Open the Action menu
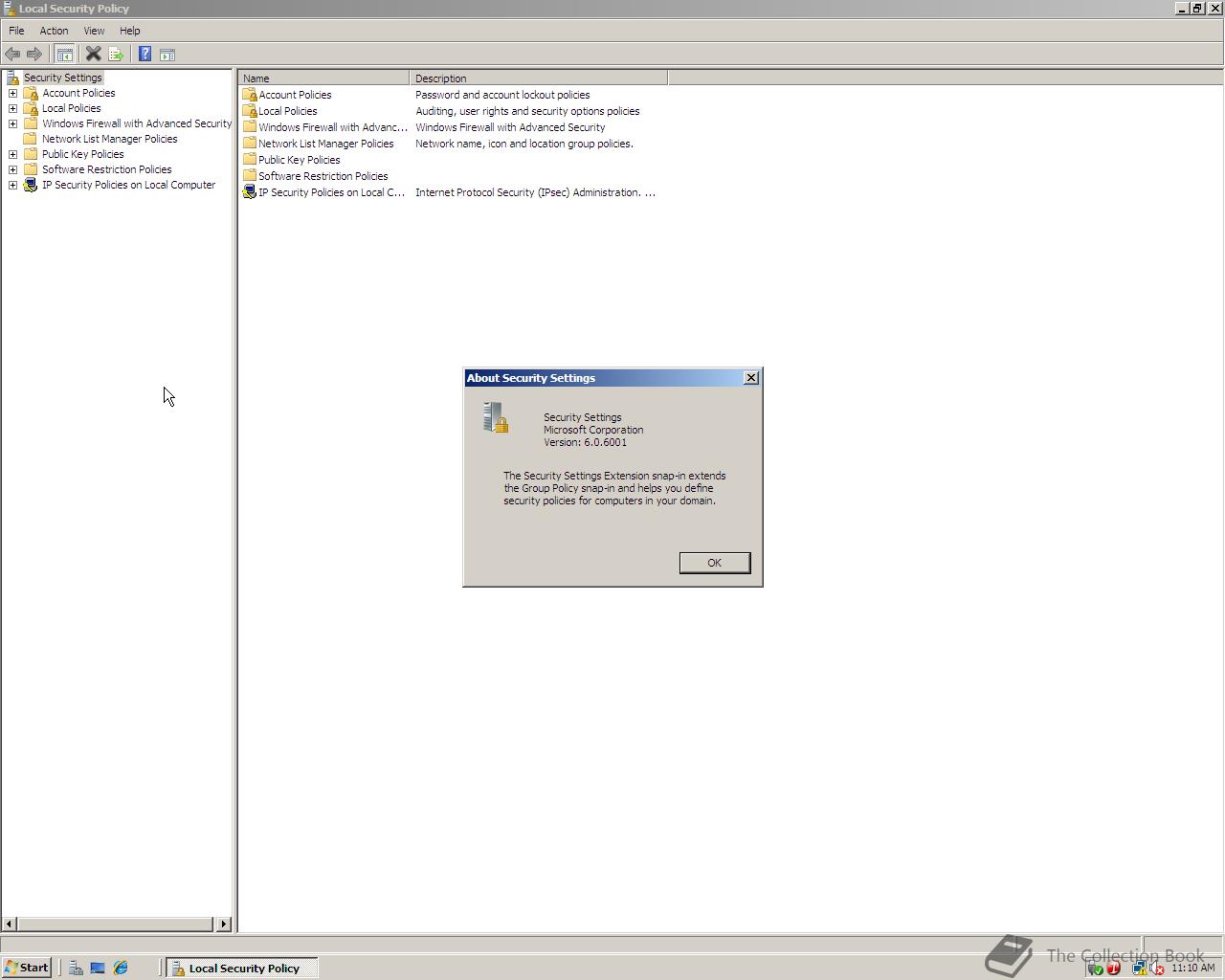This screenshot has width=1225, height=980. [54, 31]
